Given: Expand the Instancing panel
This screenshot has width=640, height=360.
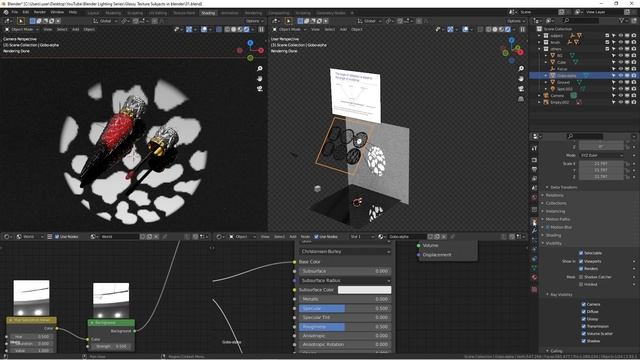Looking at the screenshot, I should (555, 211).
